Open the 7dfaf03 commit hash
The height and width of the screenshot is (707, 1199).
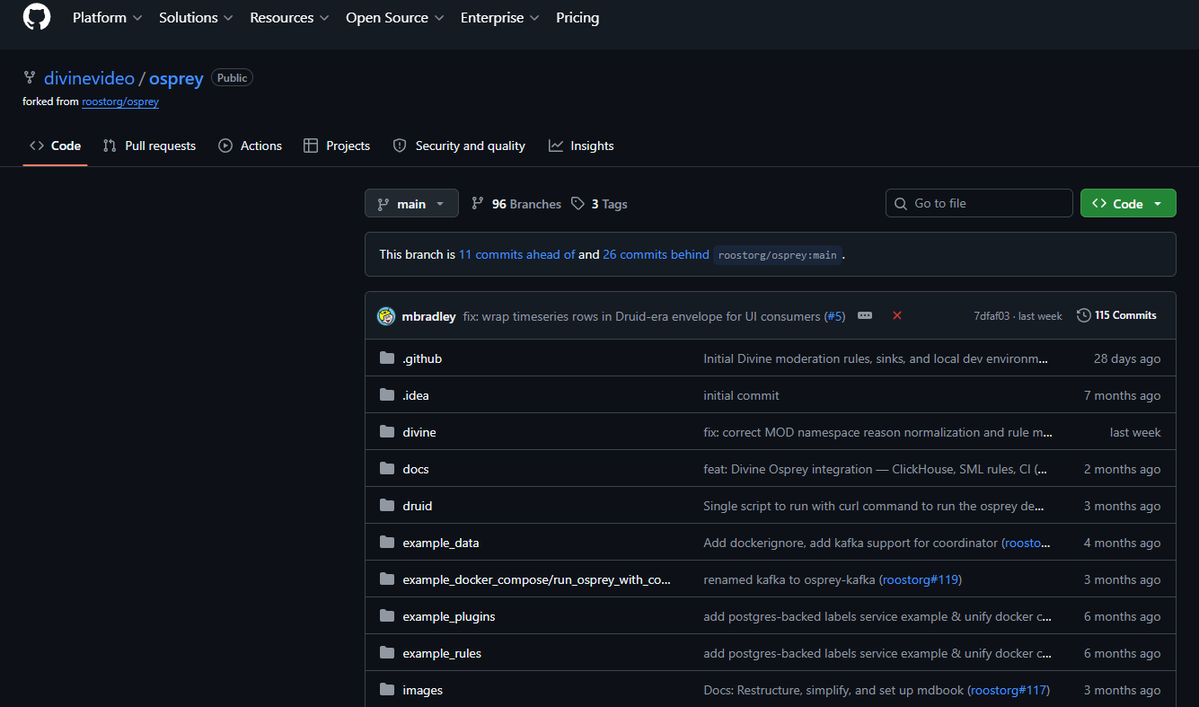coord(992,316)
